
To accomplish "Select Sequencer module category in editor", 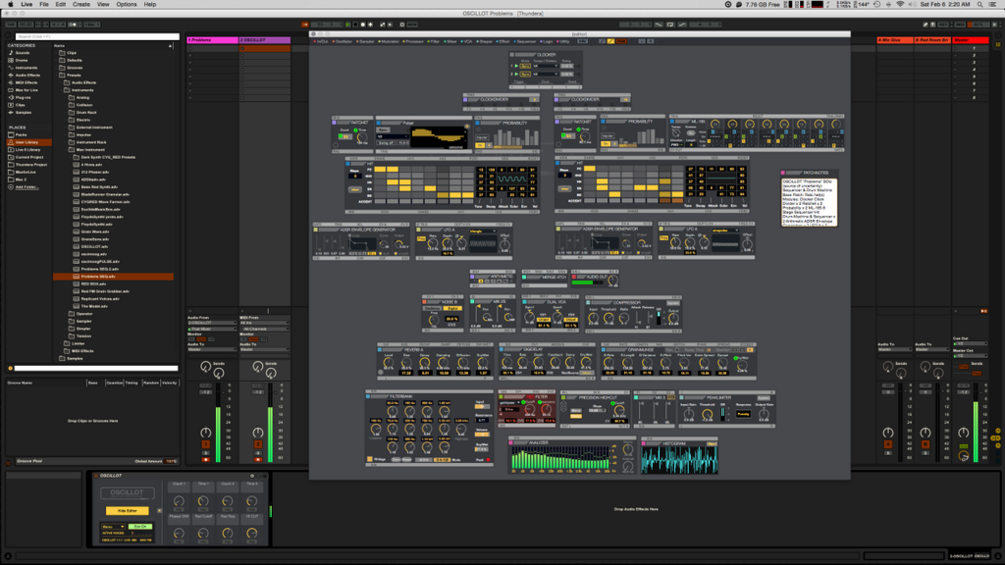I will [x=525, y=41].
